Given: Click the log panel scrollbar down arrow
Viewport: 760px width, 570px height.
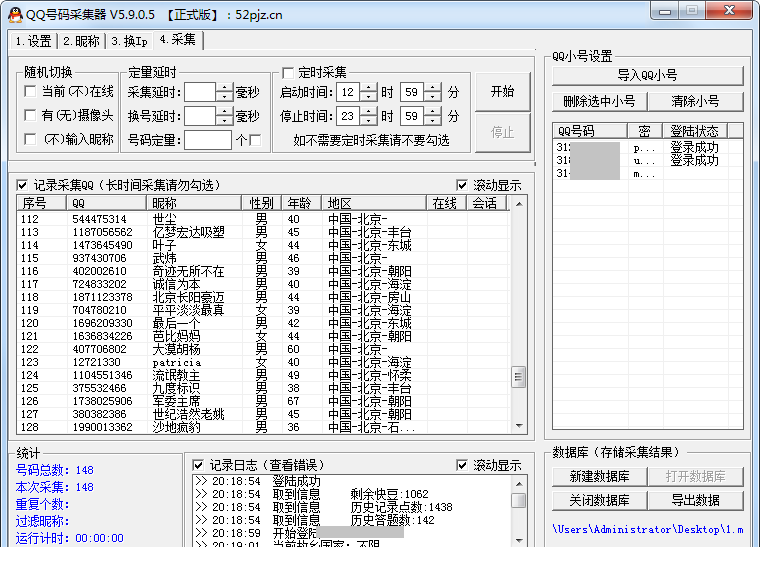Looking at the screenshot, I should [519, 540].
